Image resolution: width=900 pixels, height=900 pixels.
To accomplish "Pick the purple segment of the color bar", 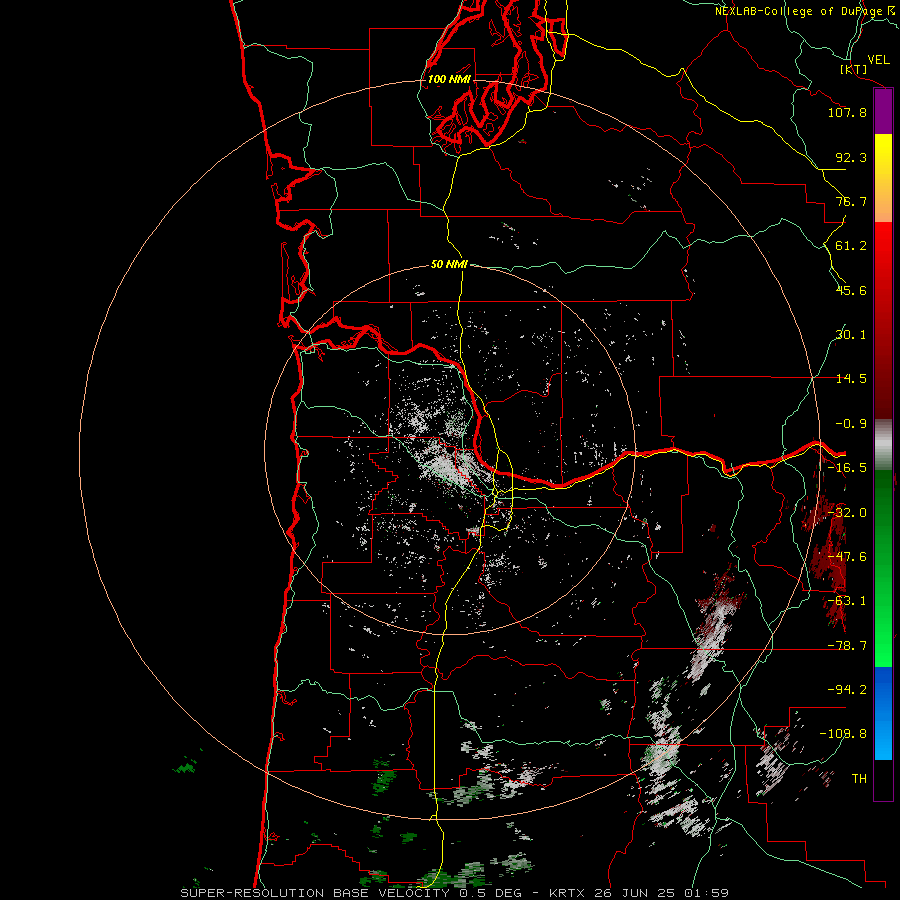I will point(883,112).
